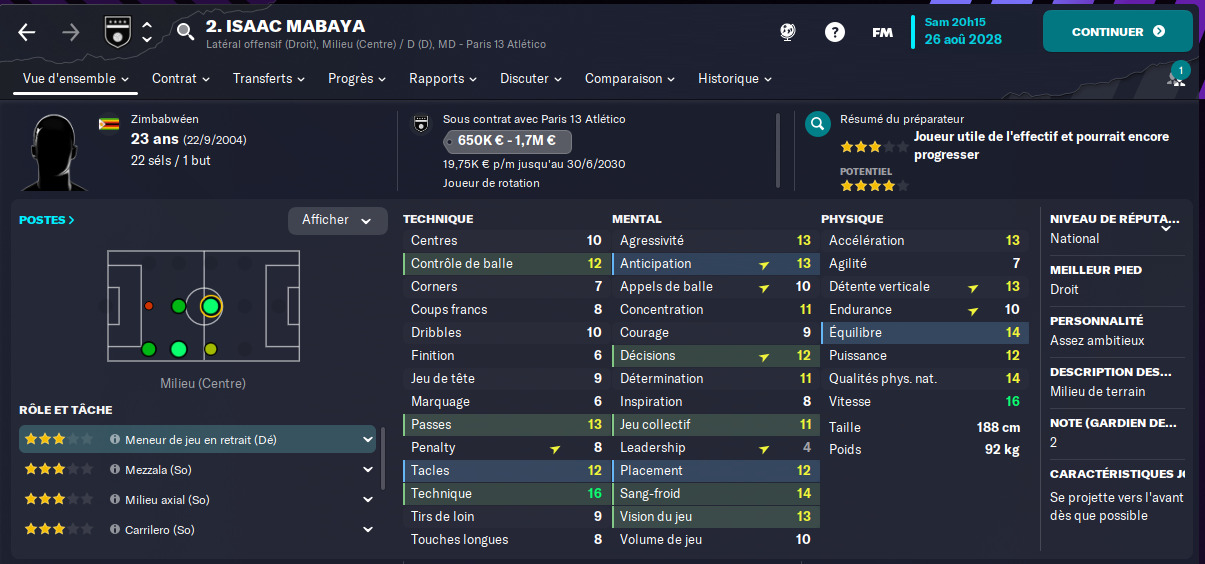The height and width of the screenshot is (564, 1205).
Task: Open the Afficher dropdown
Action: point(337,221)
